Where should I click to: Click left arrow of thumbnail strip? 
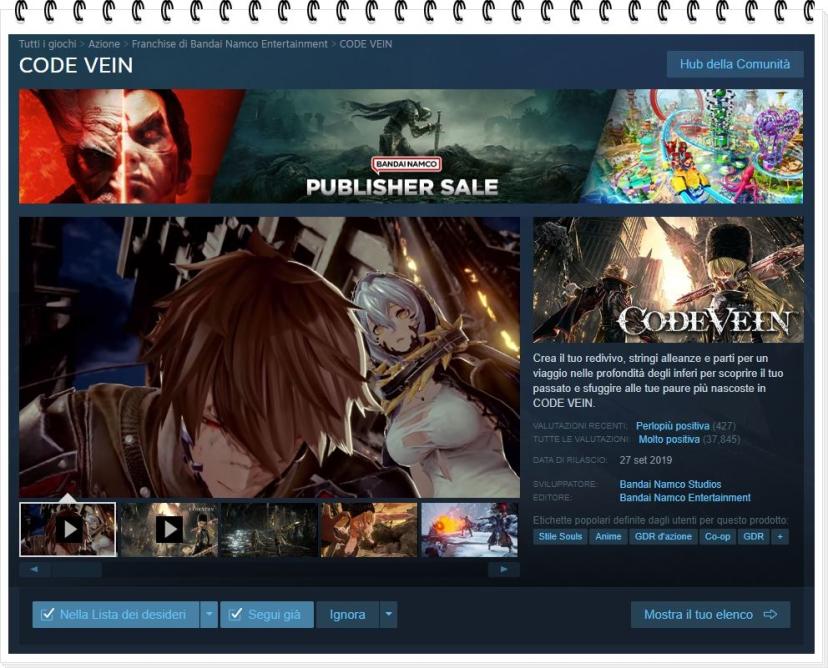[35, 570]
